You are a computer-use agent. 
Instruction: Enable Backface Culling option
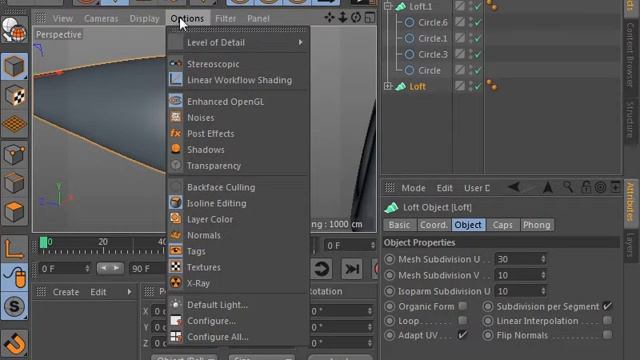click(238, 187)
